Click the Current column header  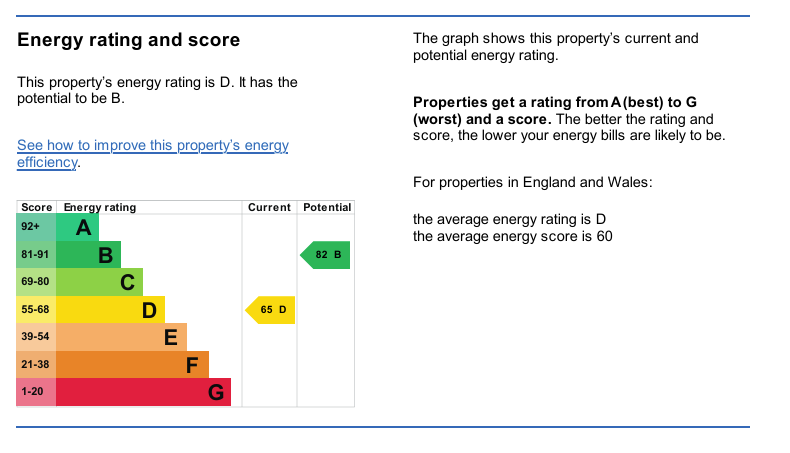point(269,207)
